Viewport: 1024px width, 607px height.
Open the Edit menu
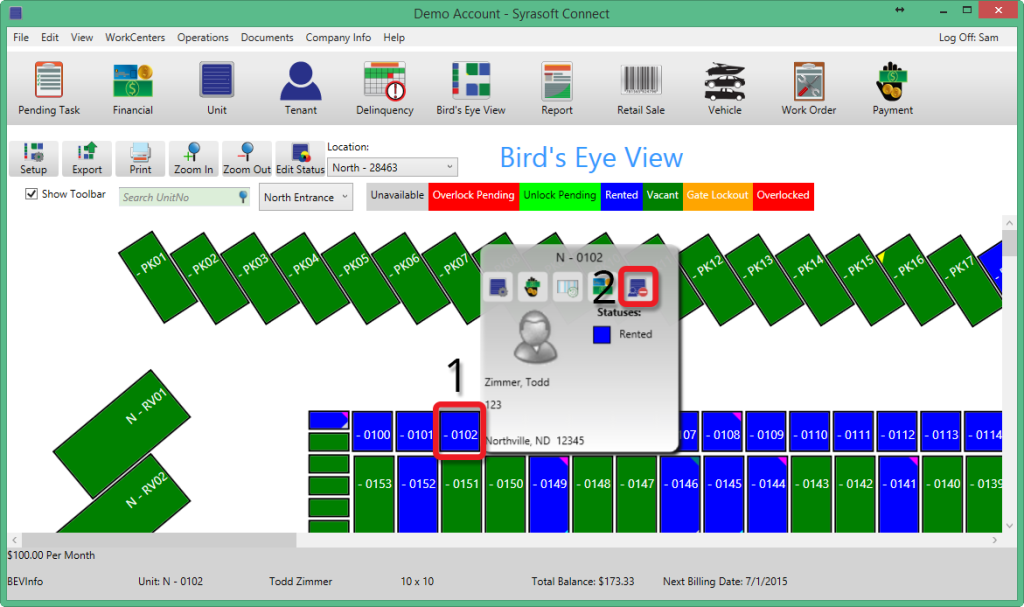50,37
